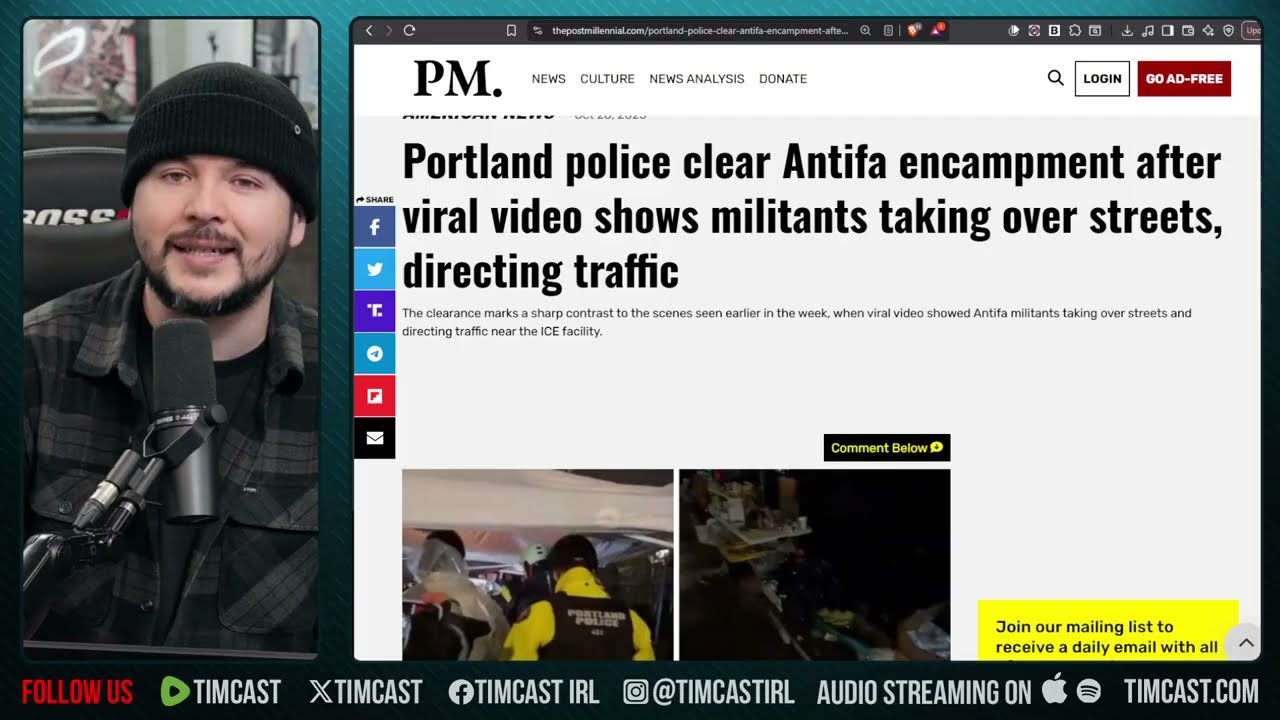
Task: Open the Brave Wallet icon
Action: (1188, 31)
